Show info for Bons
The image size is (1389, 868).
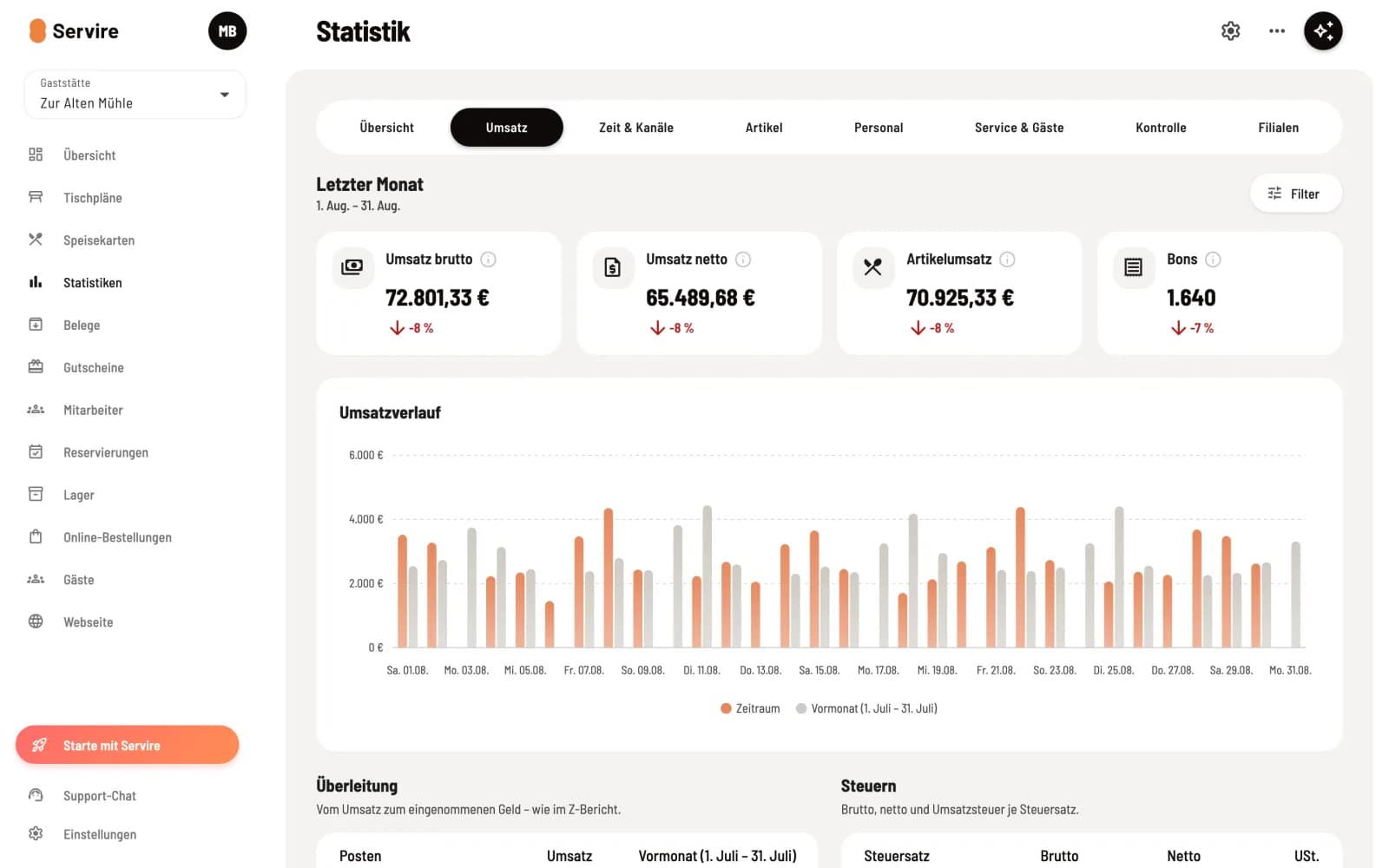(1213, 260)
